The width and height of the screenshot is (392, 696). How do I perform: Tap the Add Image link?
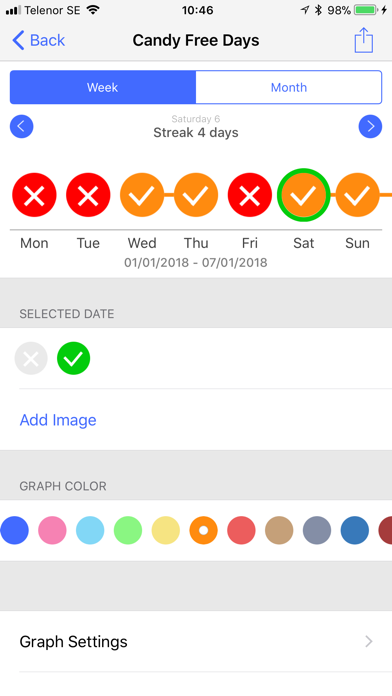(x=58, y=420)
